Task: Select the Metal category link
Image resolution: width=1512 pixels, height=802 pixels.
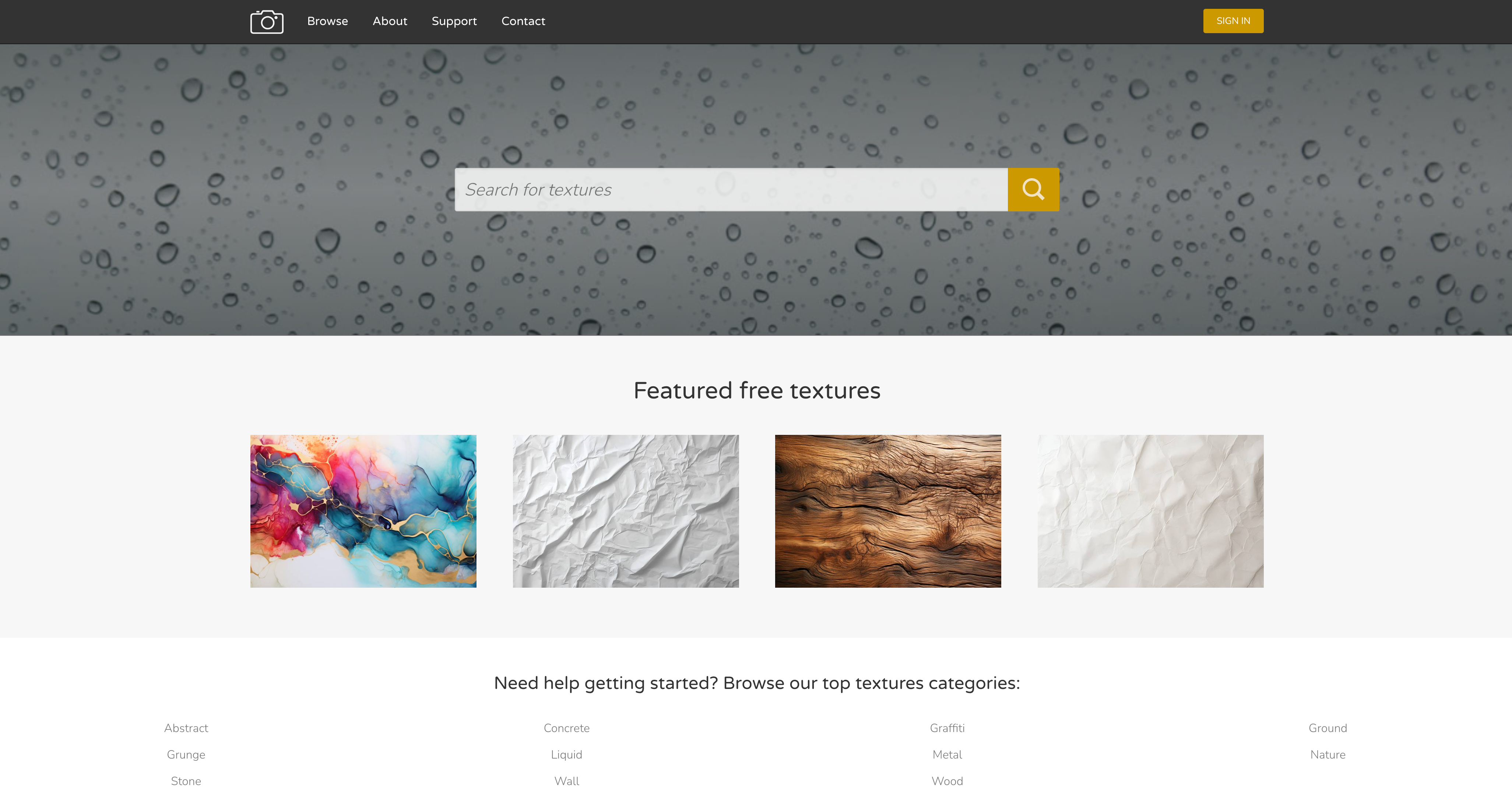Action: [947, 754]
